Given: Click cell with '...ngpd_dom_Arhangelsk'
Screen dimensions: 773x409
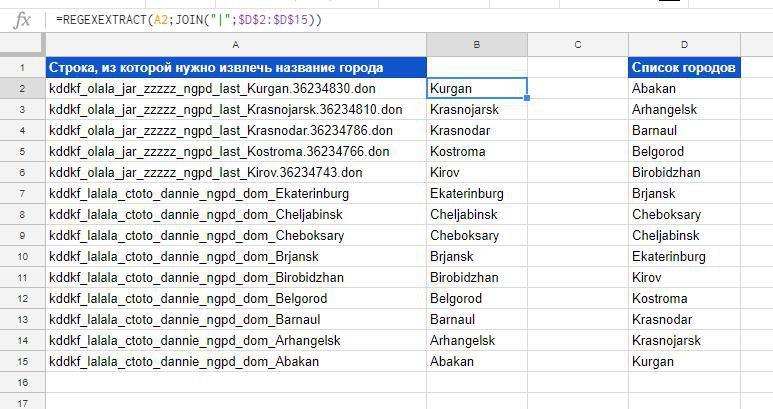Looking at the screenshot, I should pyautogui.click(x=236, y=341).
